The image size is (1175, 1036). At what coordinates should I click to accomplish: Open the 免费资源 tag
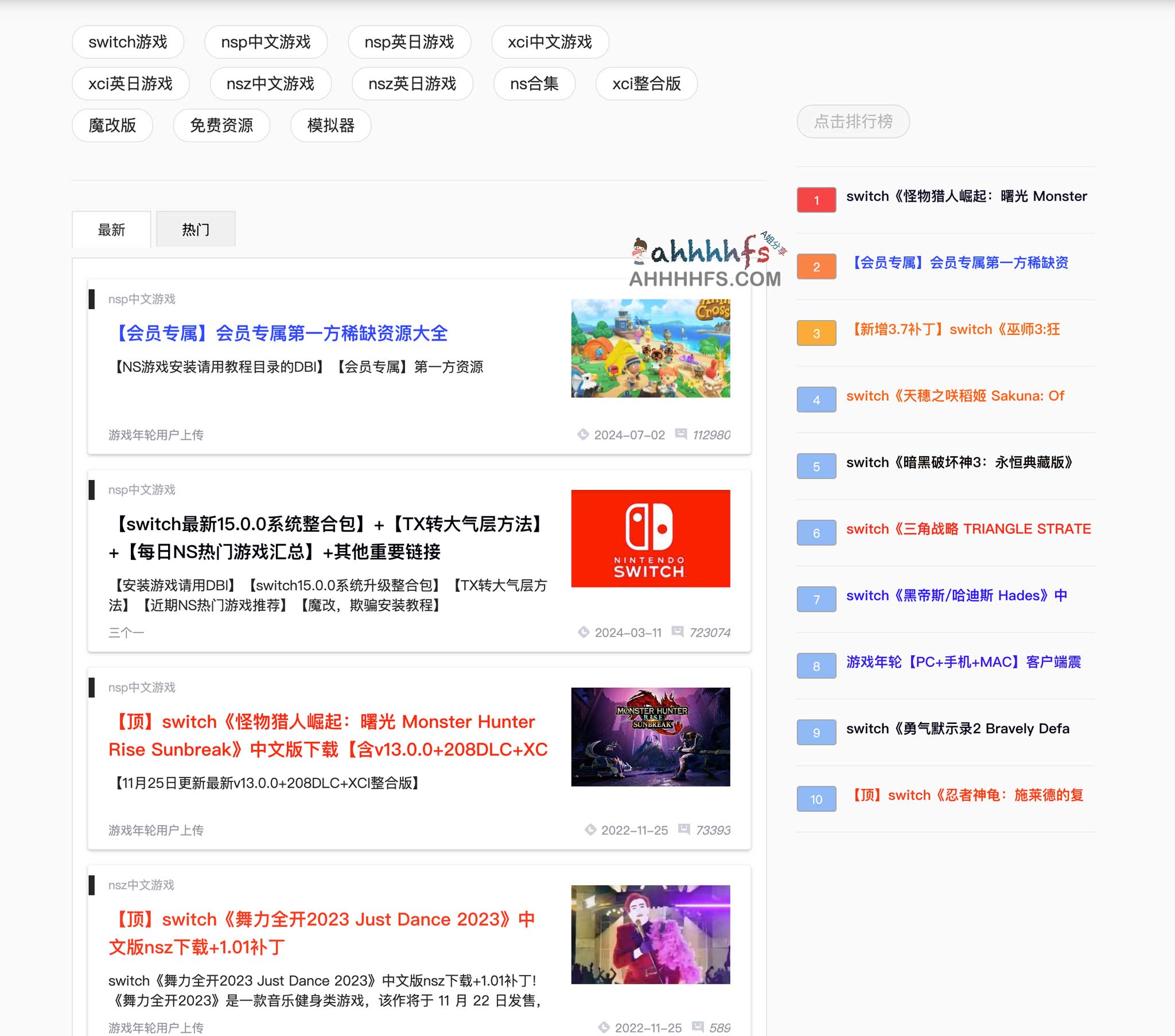click(x=221, y=125)
